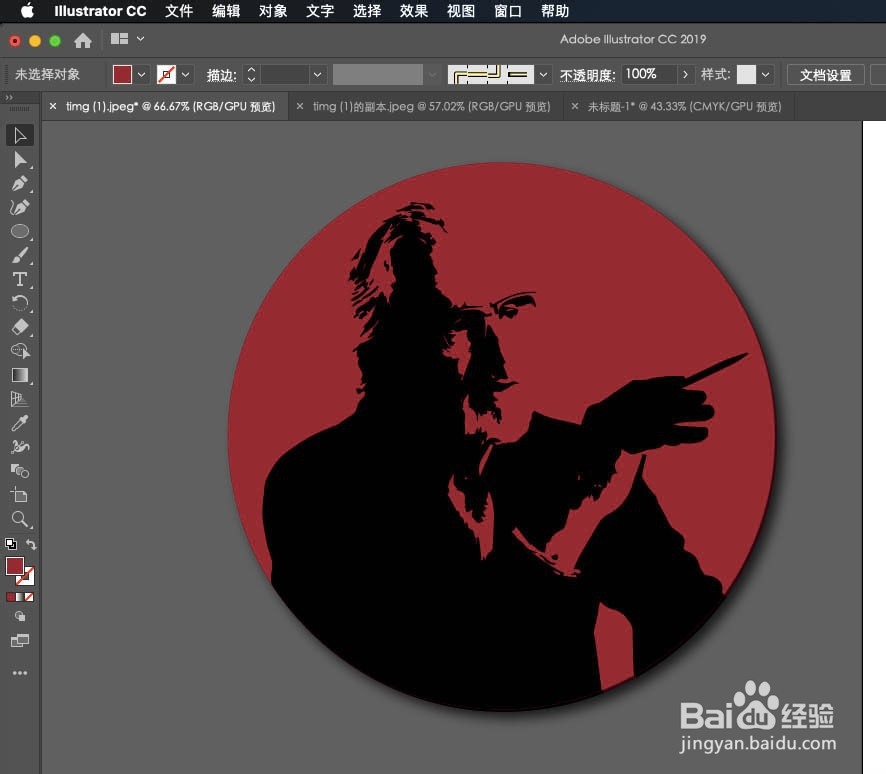This screenshot has height=774, width=886.
Task: Open Edit Toolbar three dots
Action: click(20, 673)
